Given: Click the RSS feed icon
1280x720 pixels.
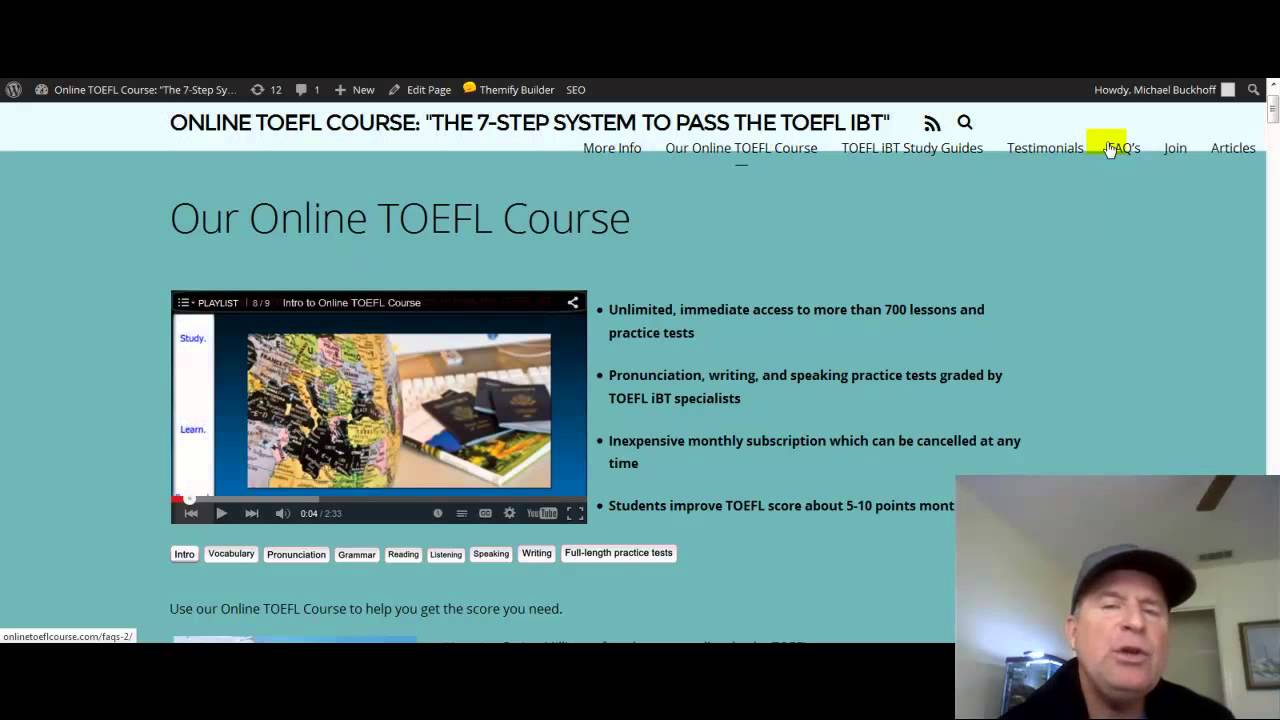Looking at the screenshot, I should pos(932,123).
